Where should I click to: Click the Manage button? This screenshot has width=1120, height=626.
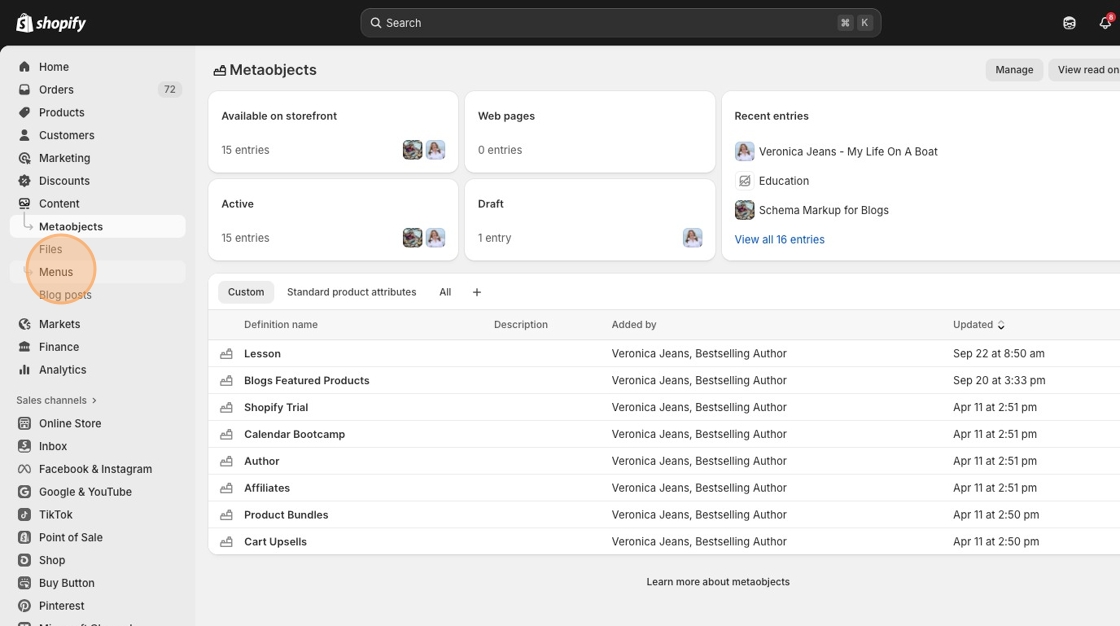tap(1014, 70)
